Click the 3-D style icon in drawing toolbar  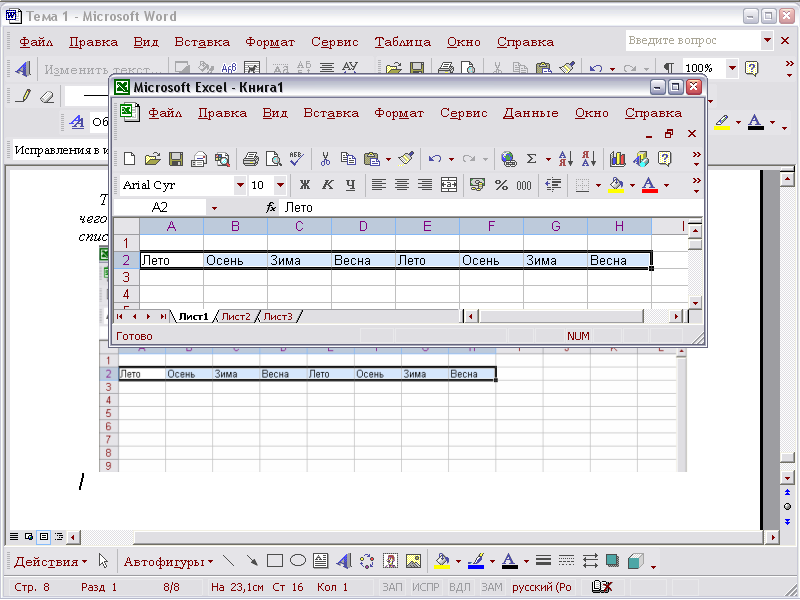[635, 561]
